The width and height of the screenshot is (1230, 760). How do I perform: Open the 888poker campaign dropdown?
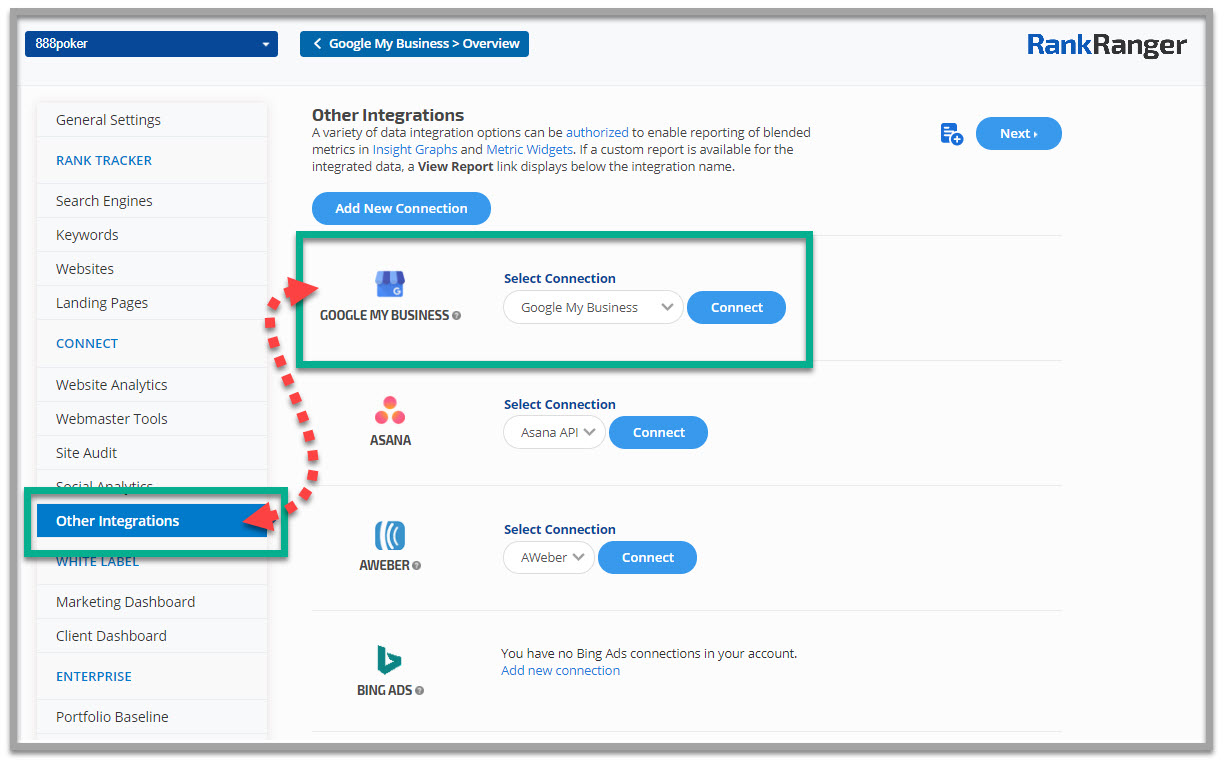point(151,44)
